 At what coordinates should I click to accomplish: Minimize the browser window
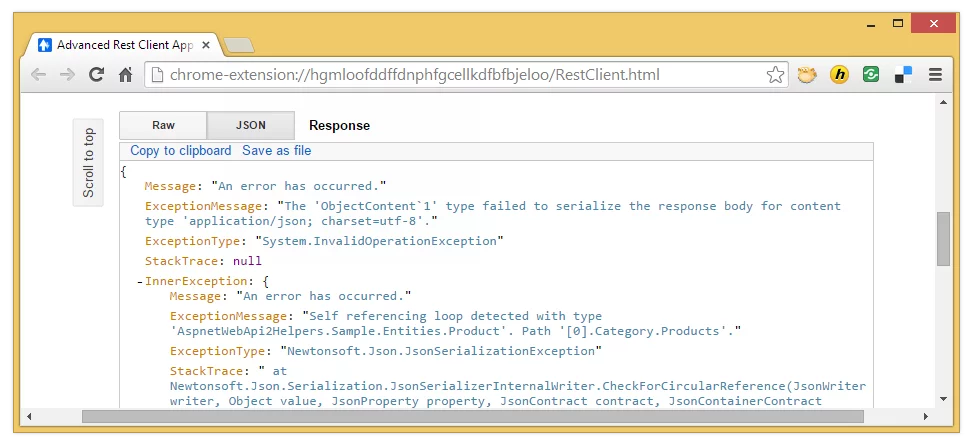pyautogui.click(x=871, y=24)
